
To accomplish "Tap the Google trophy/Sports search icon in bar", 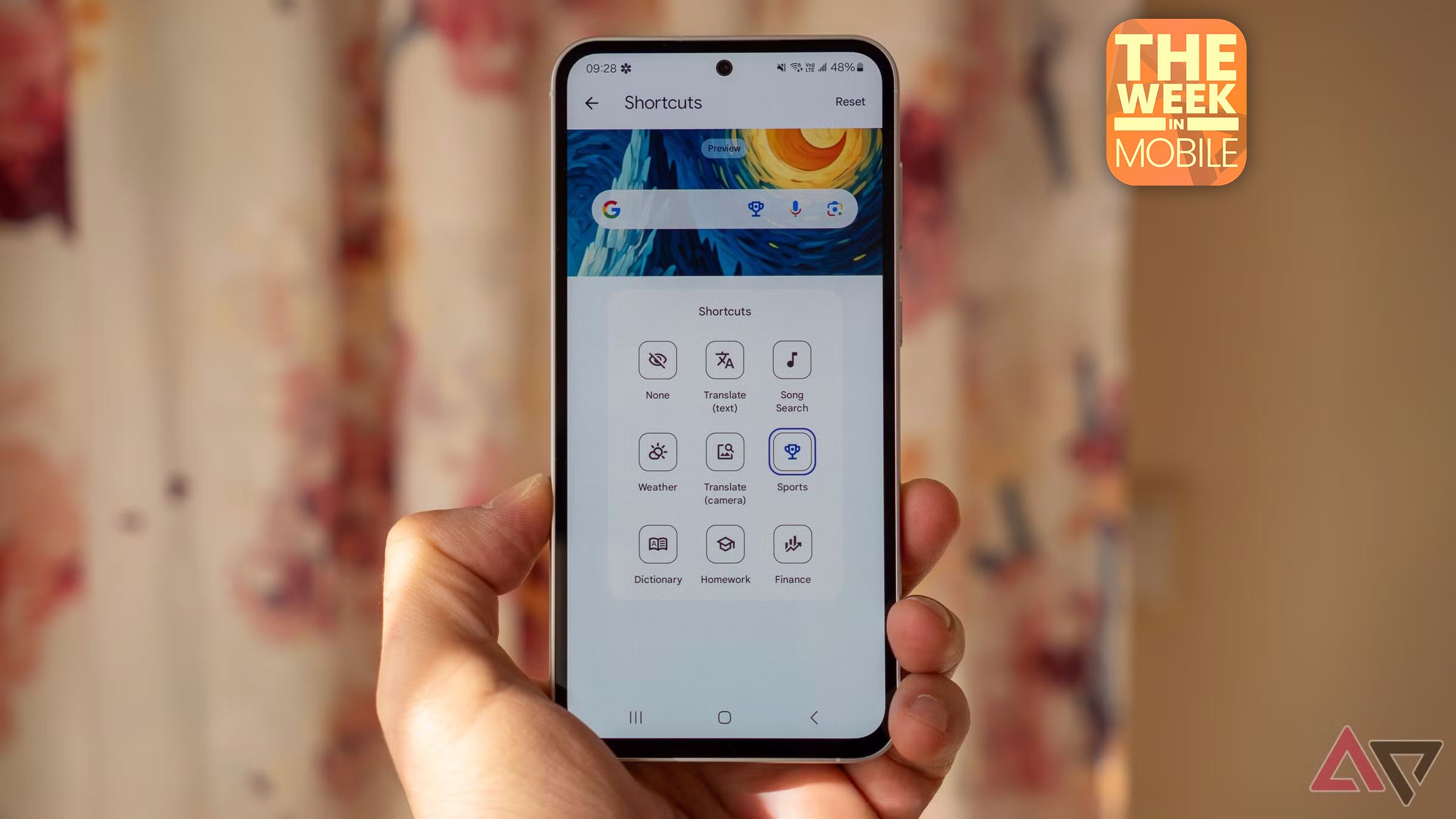I will pos(754,209).
